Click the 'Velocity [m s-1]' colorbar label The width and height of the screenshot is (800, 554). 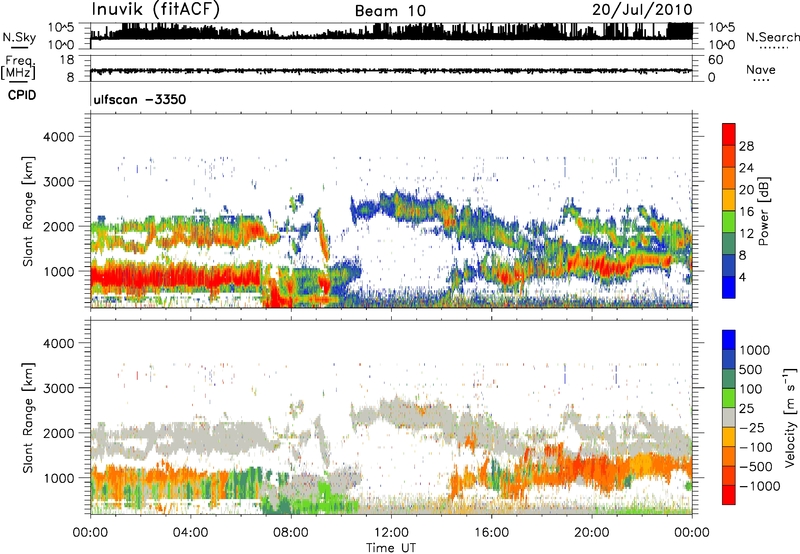tap(790, 417)
